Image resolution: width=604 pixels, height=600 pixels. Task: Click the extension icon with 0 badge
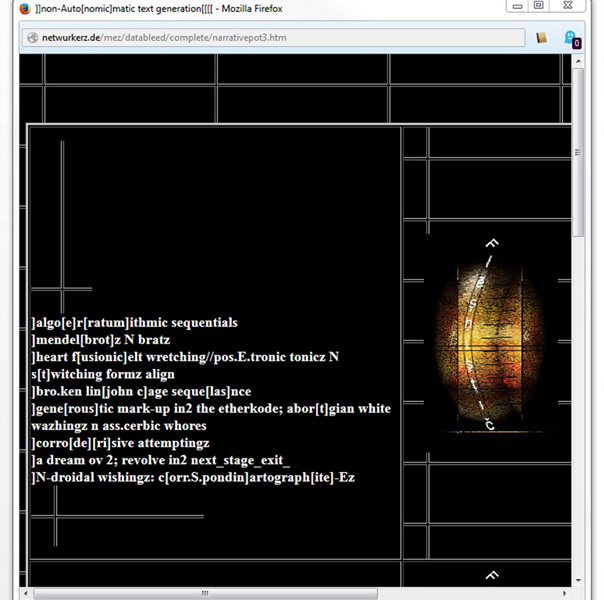click(571, 38)
